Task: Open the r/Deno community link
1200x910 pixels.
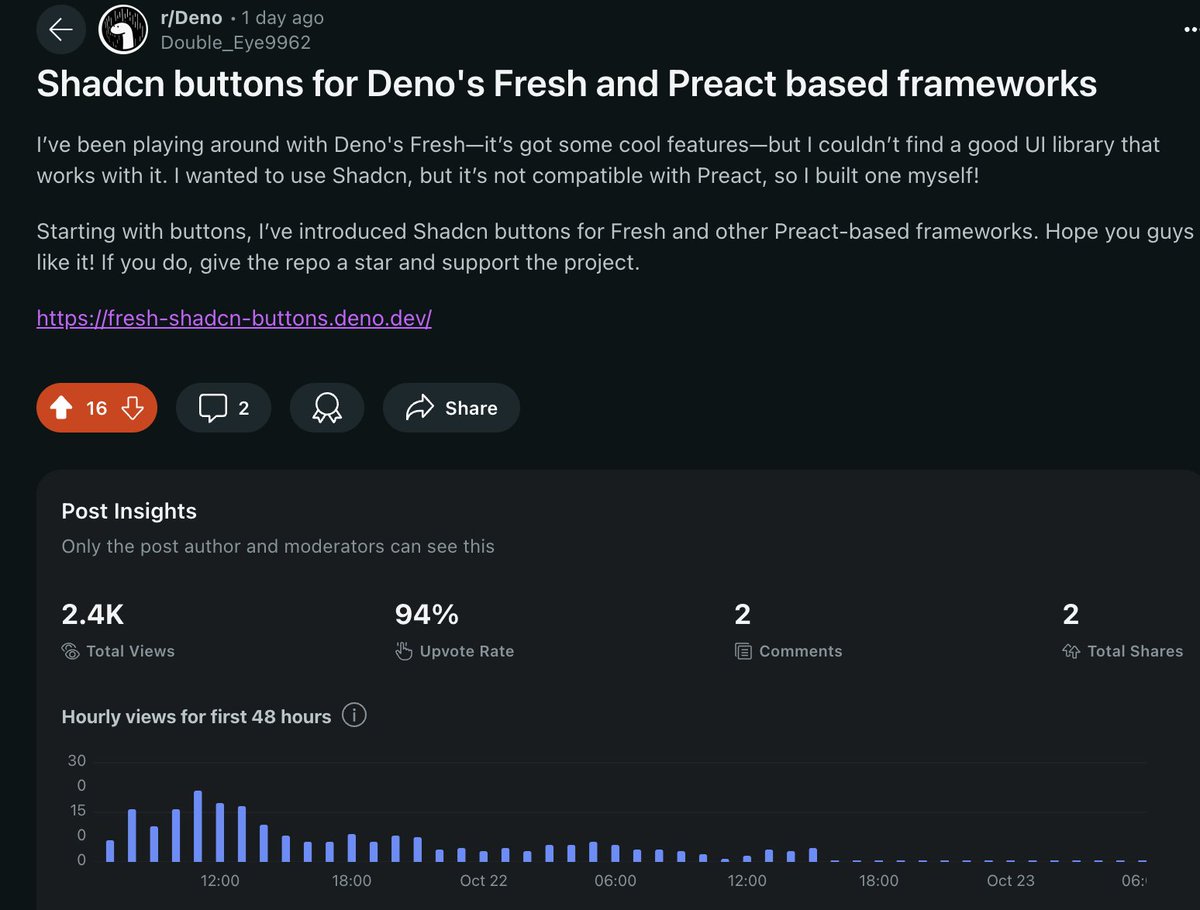Action: [x=192, y=18]
